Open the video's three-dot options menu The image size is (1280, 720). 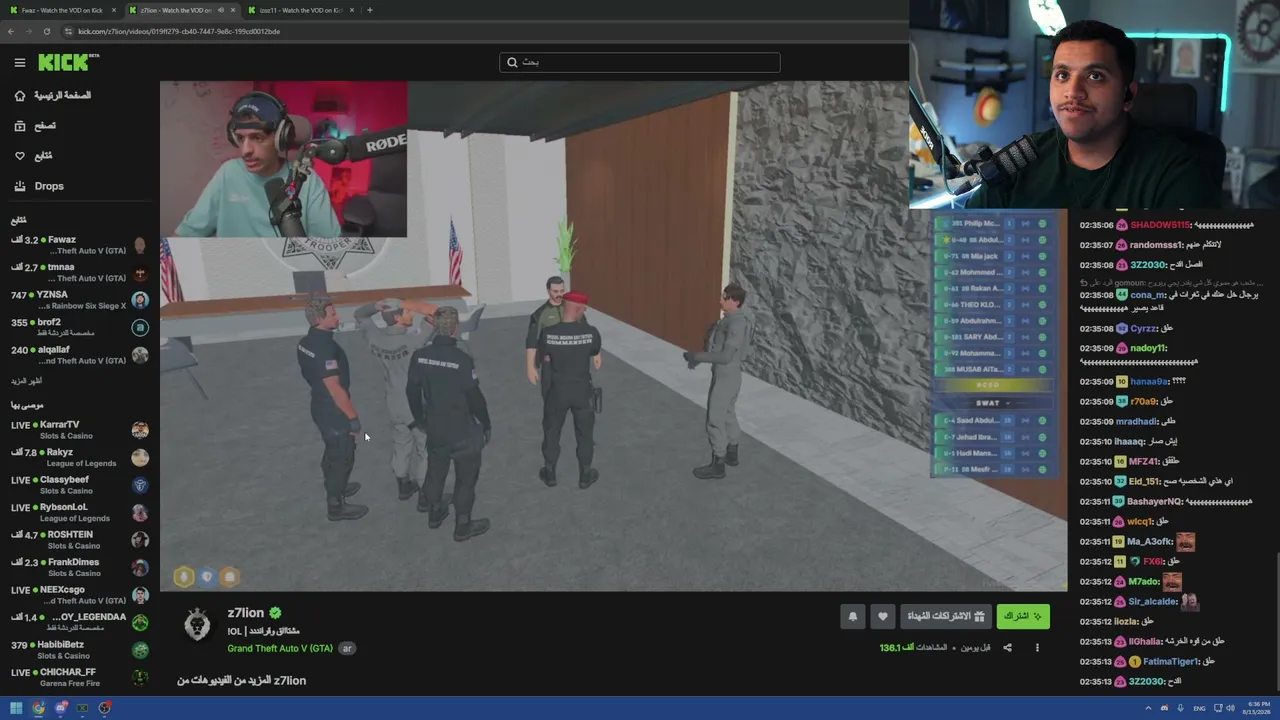click(1037, 648)
